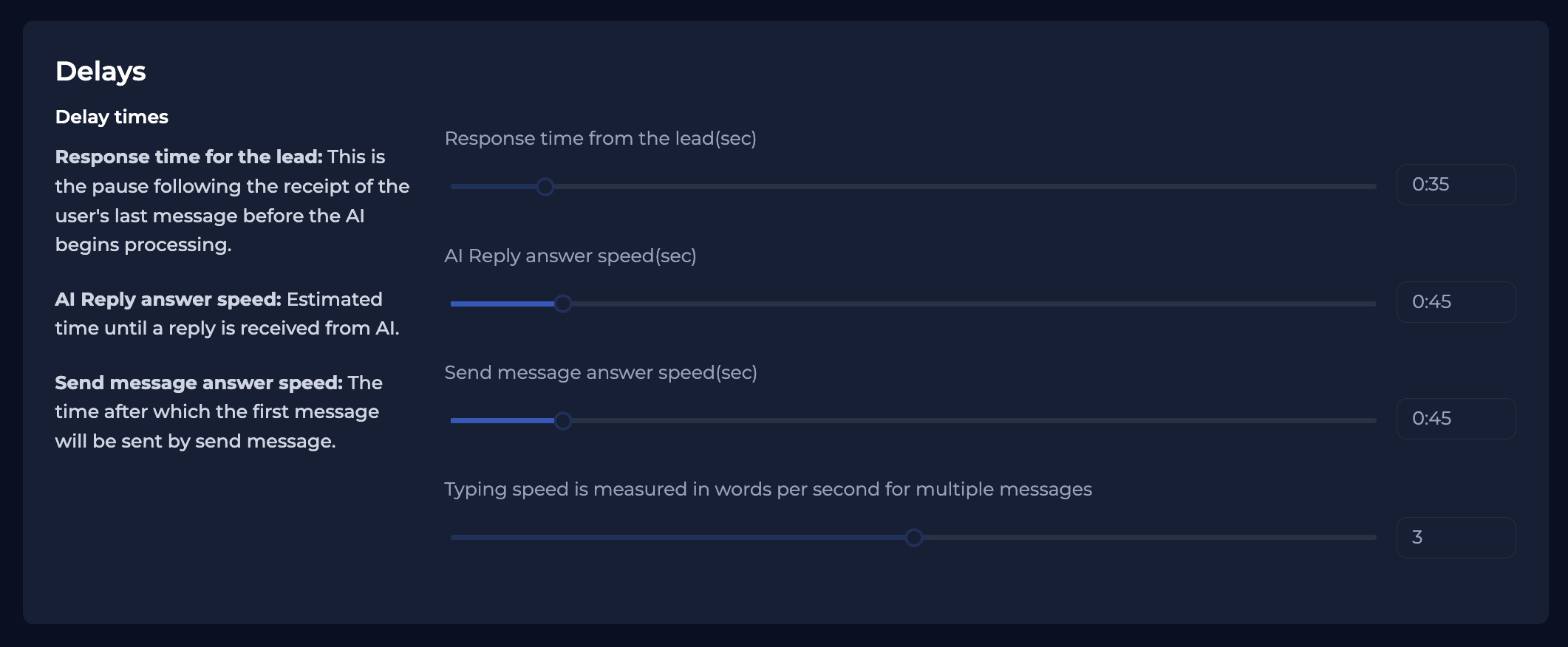Click the 'AI Reply answer speed(sec)' label

[x=570, y=256]
